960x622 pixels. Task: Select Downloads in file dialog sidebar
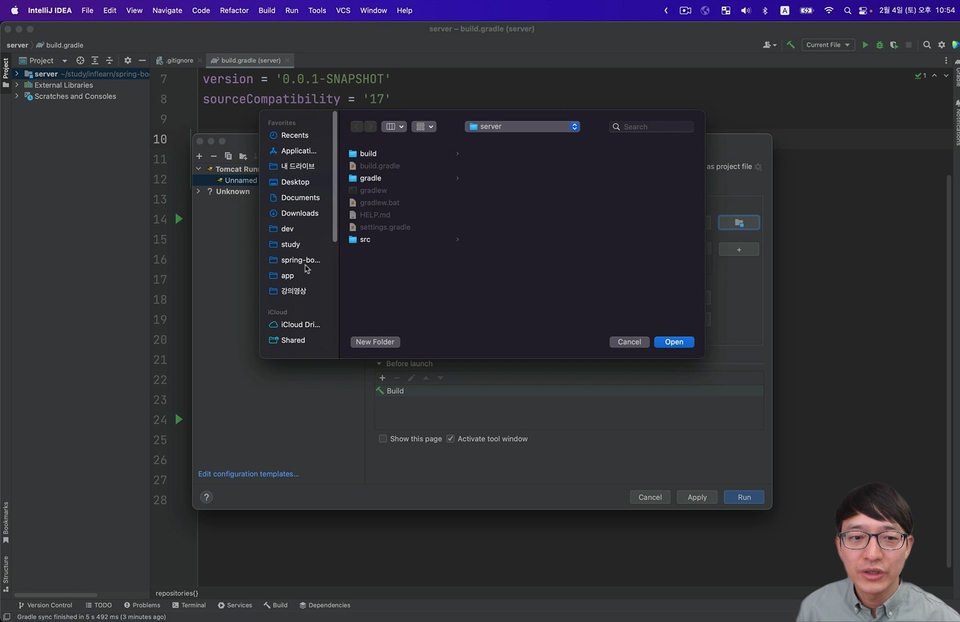point(299,213)
